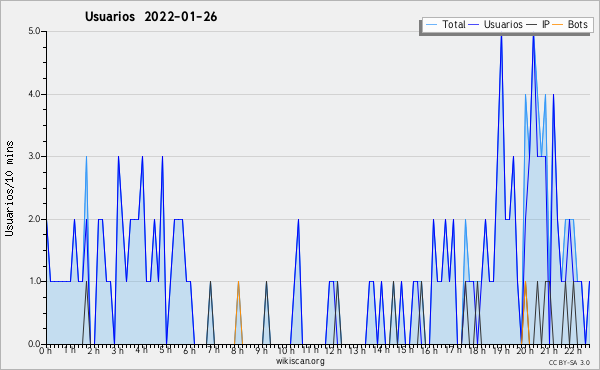
Task: Click the 22 h x-axis label
Action: [x=573, y=350]
